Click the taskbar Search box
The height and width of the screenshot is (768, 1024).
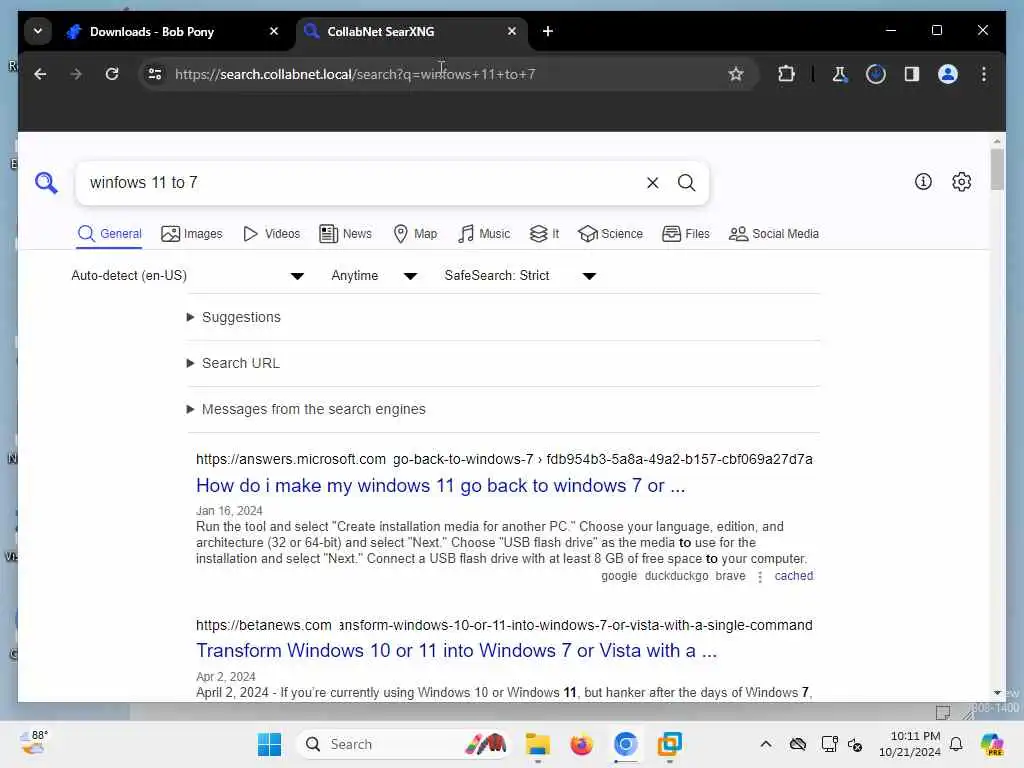click(403, 744)
